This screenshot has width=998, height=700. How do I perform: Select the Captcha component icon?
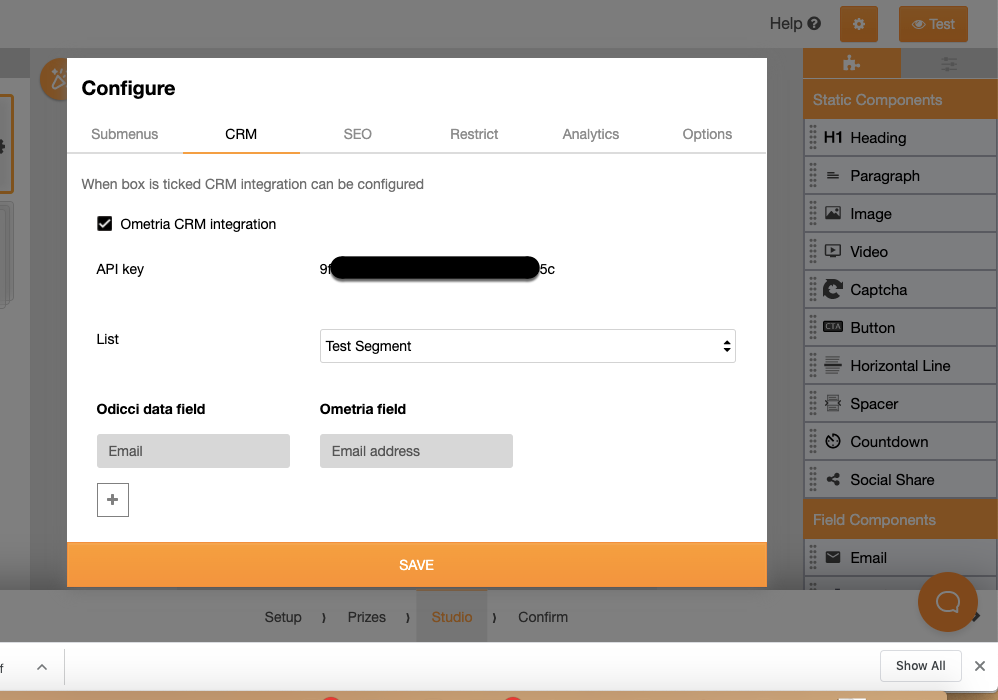pyautogui.click(x=833, y=290)
